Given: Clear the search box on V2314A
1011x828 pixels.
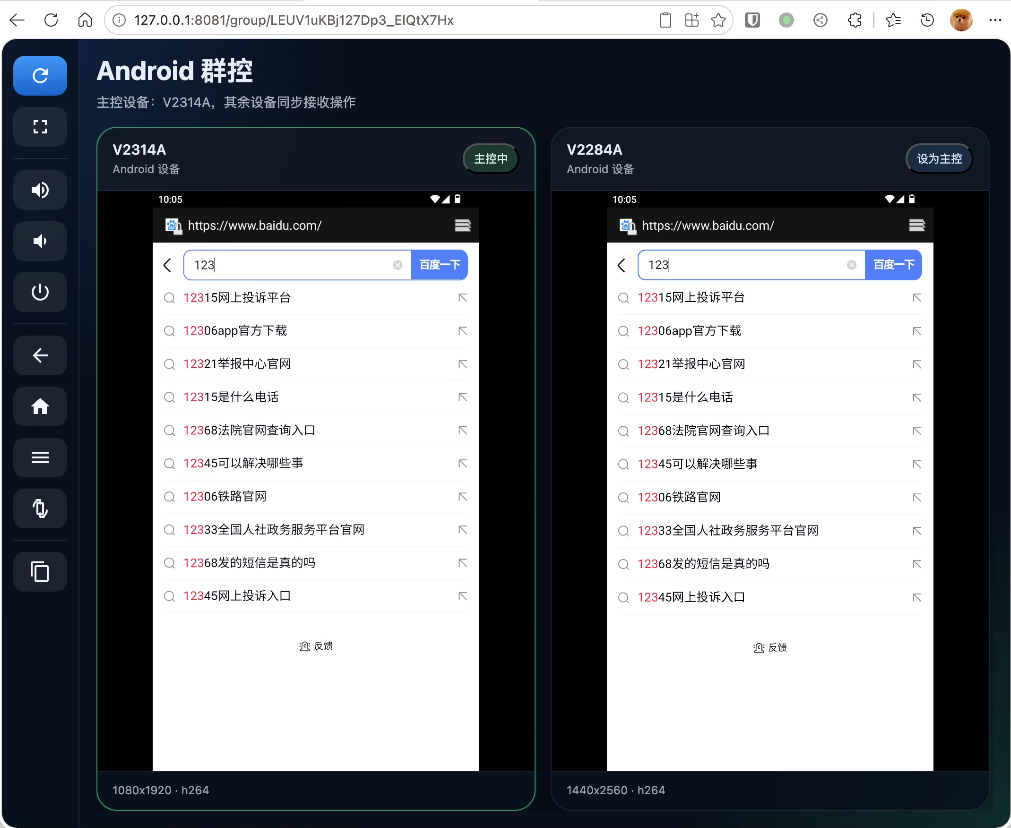Looking at the screenshot, I should (x=397, y=265).
